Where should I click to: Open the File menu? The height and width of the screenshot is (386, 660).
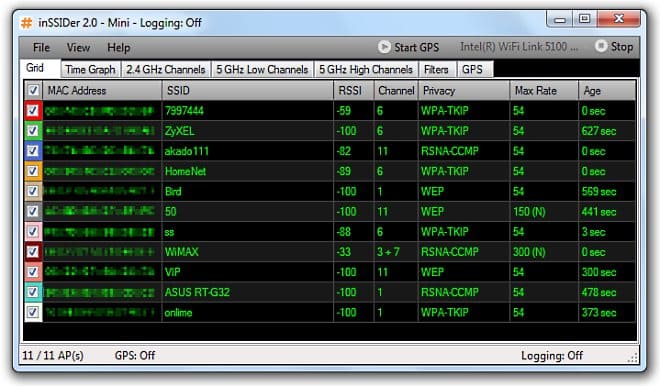point(41,48)
